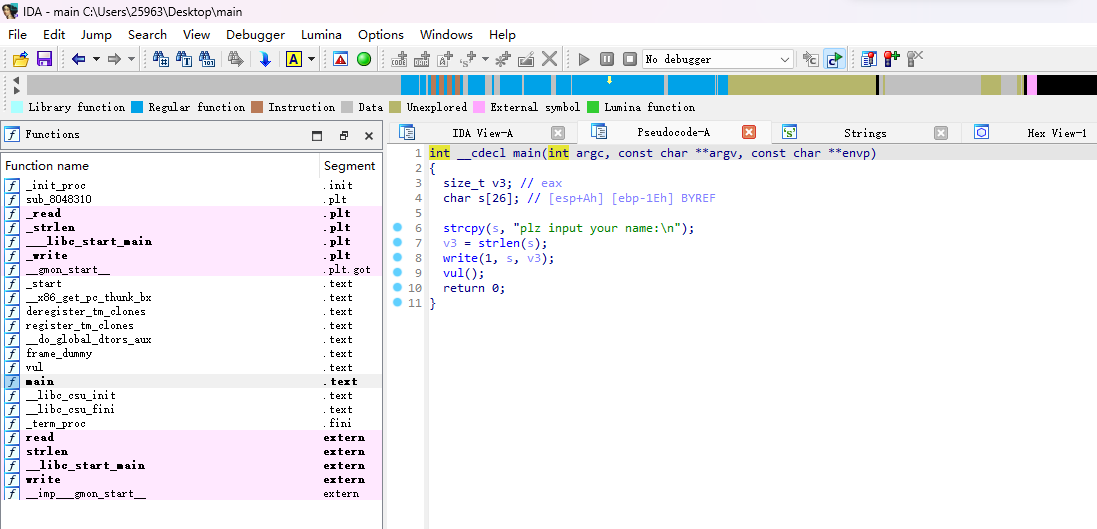Select the vul function in the list
Viewport: 1097px width, 529px height.
pyautogui.click(x=192, y=367)
